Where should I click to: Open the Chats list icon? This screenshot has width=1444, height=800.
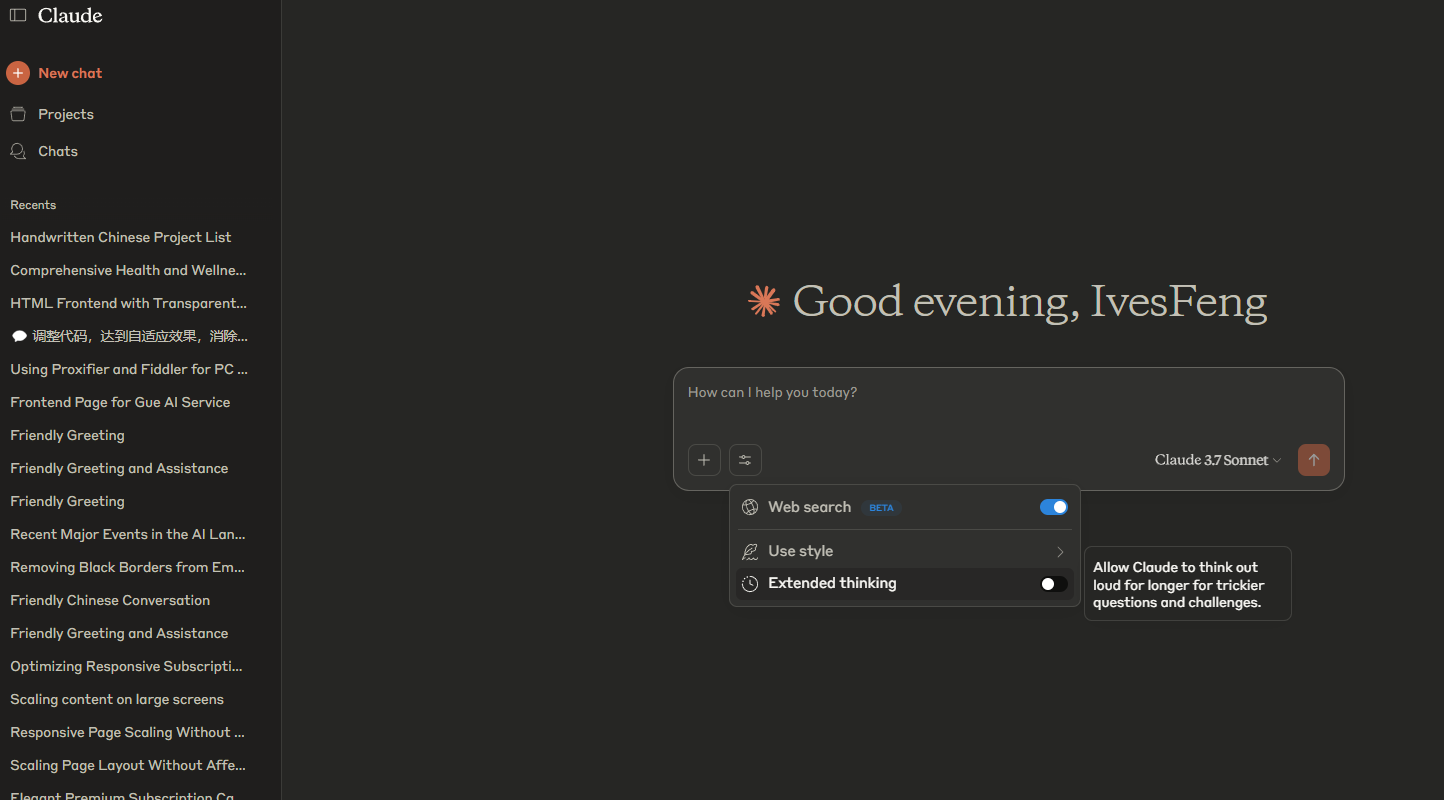(x=18, y=151)
